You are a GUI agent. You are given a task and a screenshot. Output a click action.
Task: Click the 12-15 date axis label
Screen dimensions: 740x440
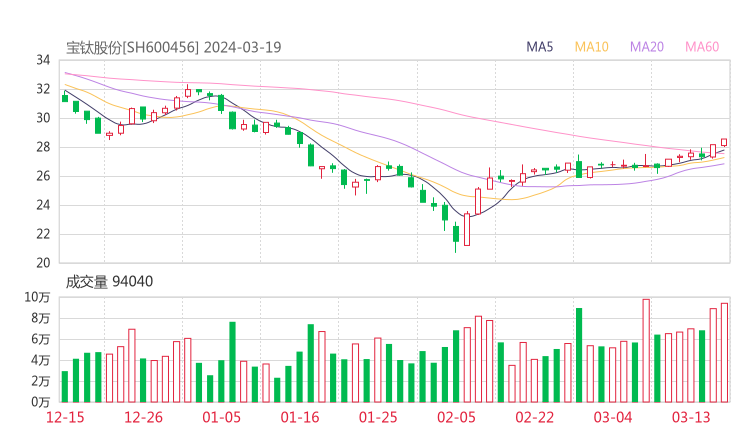[x=65, y=417]
